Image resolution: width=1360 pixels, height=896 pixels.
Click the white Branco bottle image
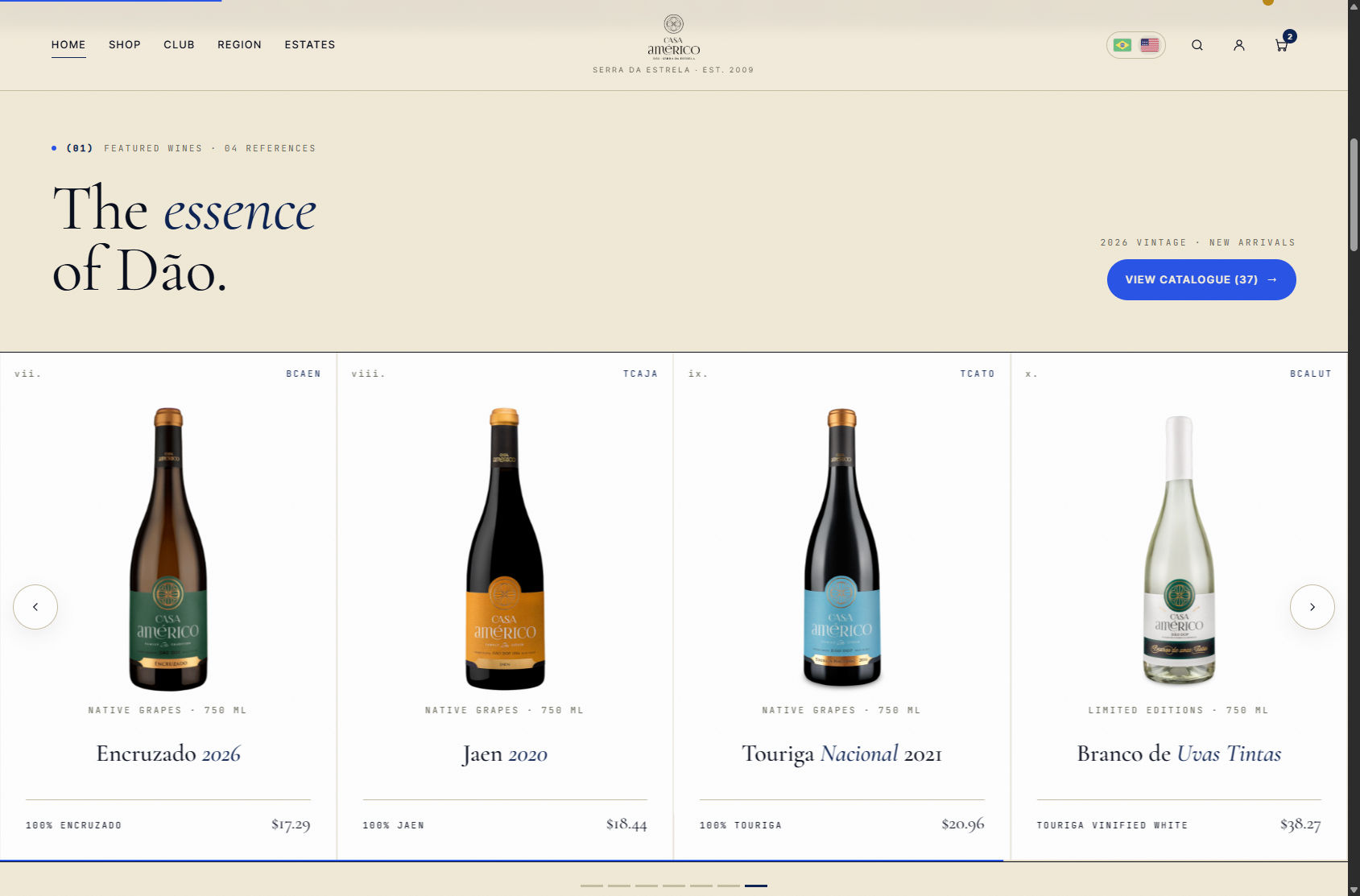pos(1179,551)
